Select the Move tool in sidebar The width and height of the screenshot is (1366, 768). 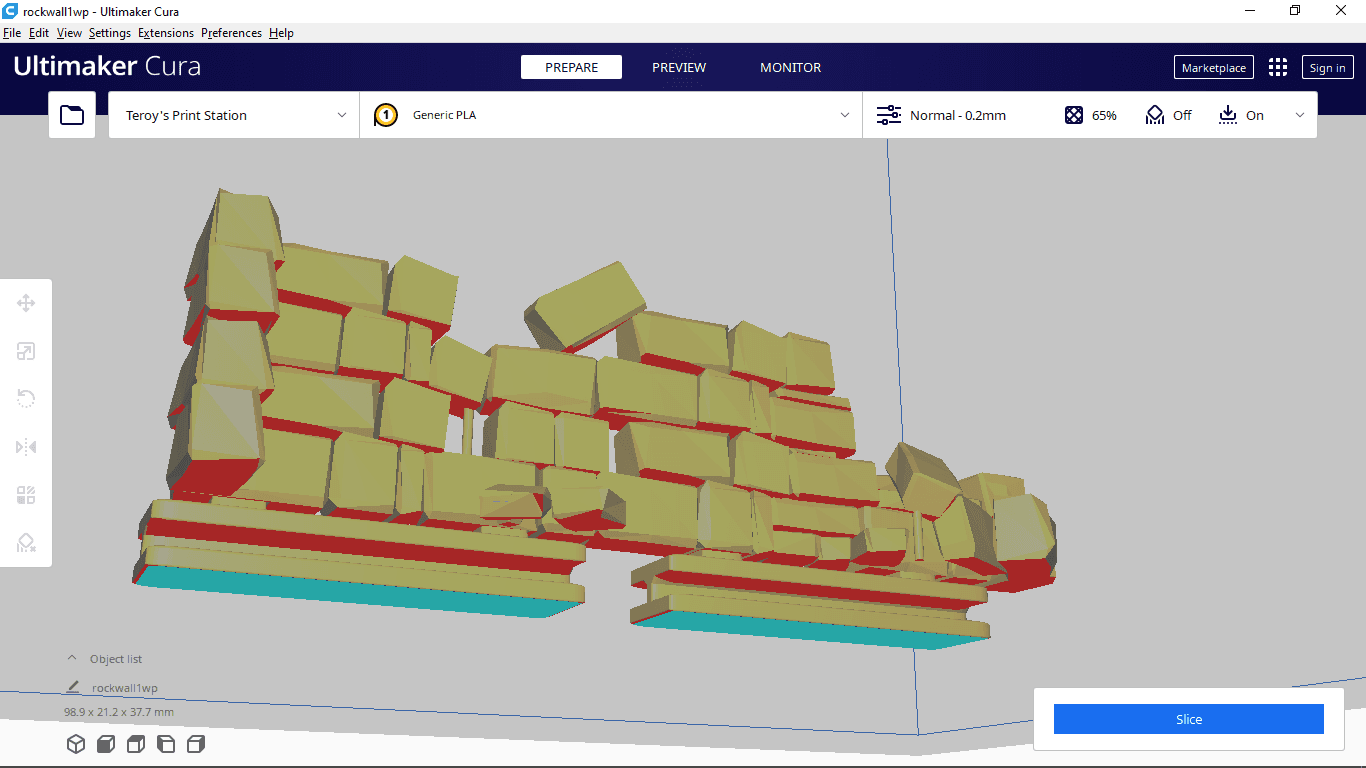click(x=26, y=304)
